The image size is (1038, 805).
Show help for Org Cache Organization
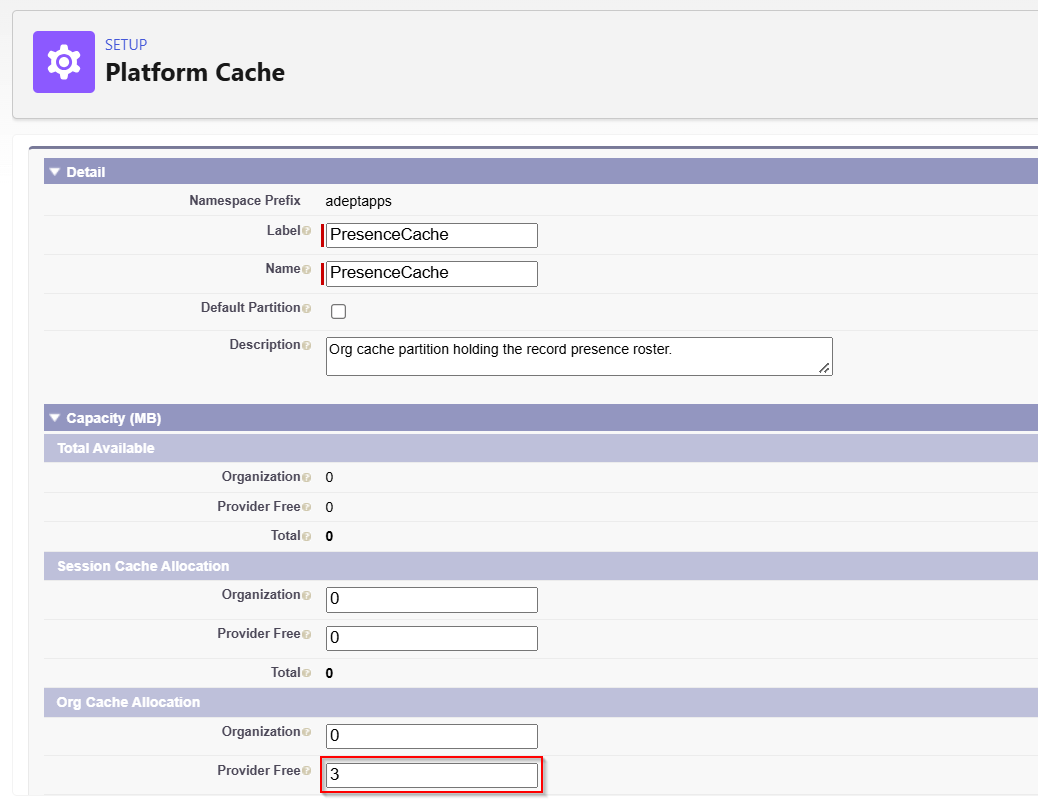click(x=307, y=732)
